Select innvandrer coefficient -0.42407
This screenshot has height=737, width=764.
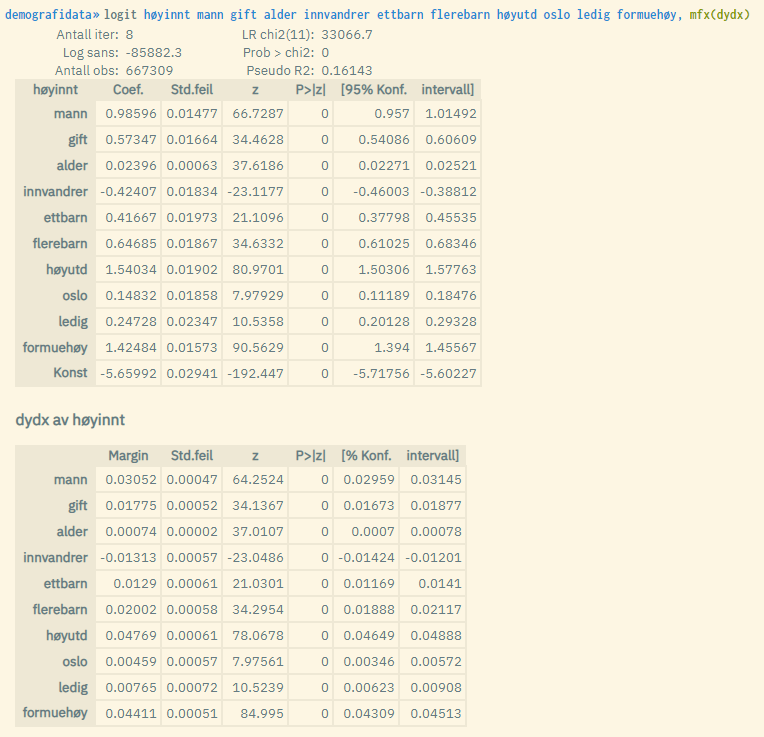(127, 191)
